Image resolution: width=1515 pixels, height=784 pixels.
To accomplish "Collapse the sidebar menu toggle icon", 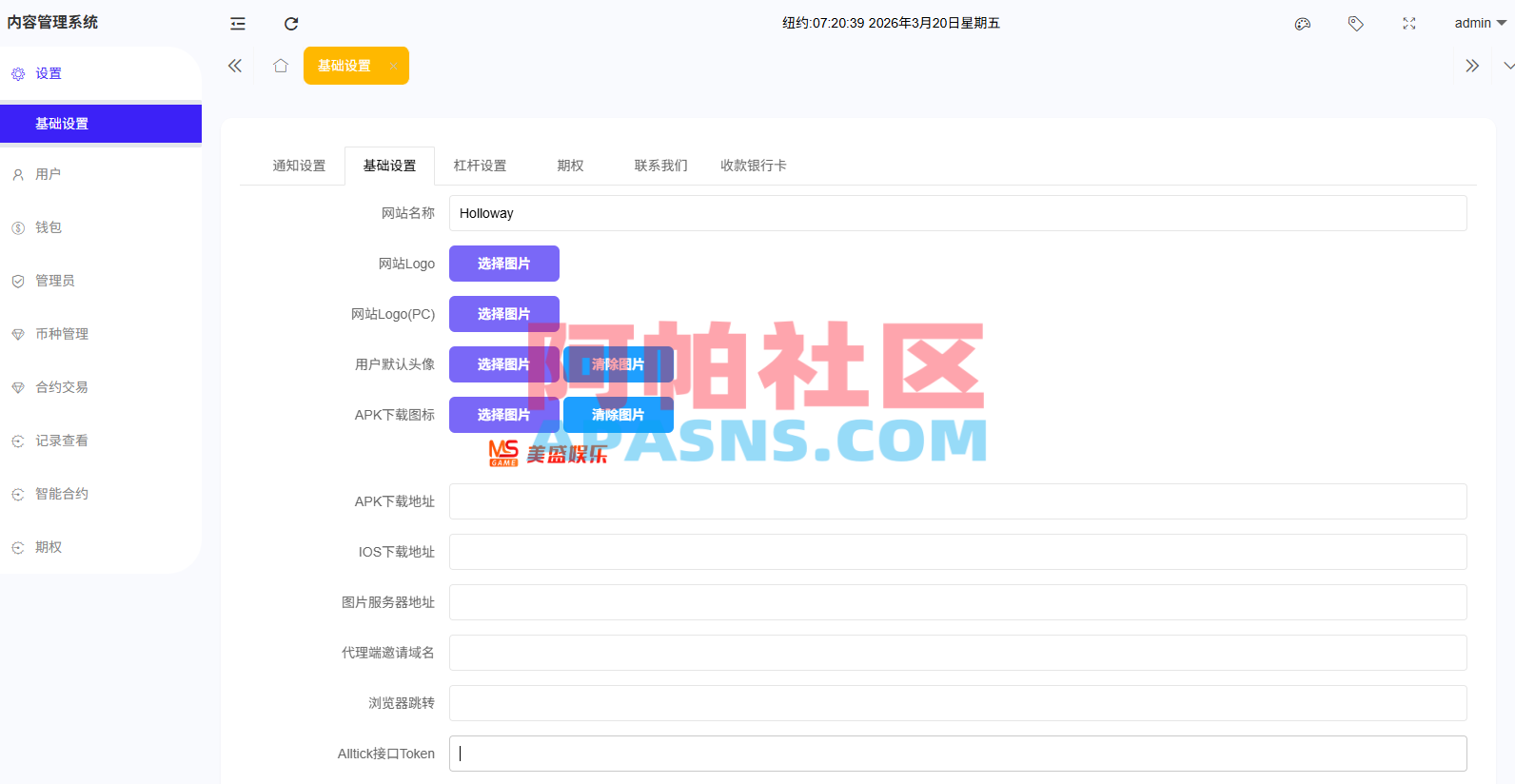I will (238, 24).
